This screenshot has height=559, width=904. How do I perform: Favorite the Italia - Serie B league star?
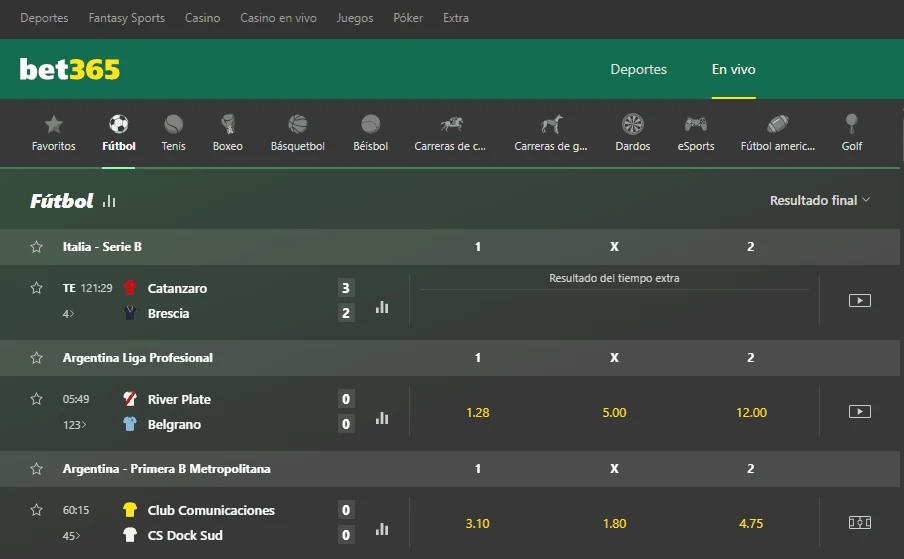pyautogui.click(x=36, y=247)
